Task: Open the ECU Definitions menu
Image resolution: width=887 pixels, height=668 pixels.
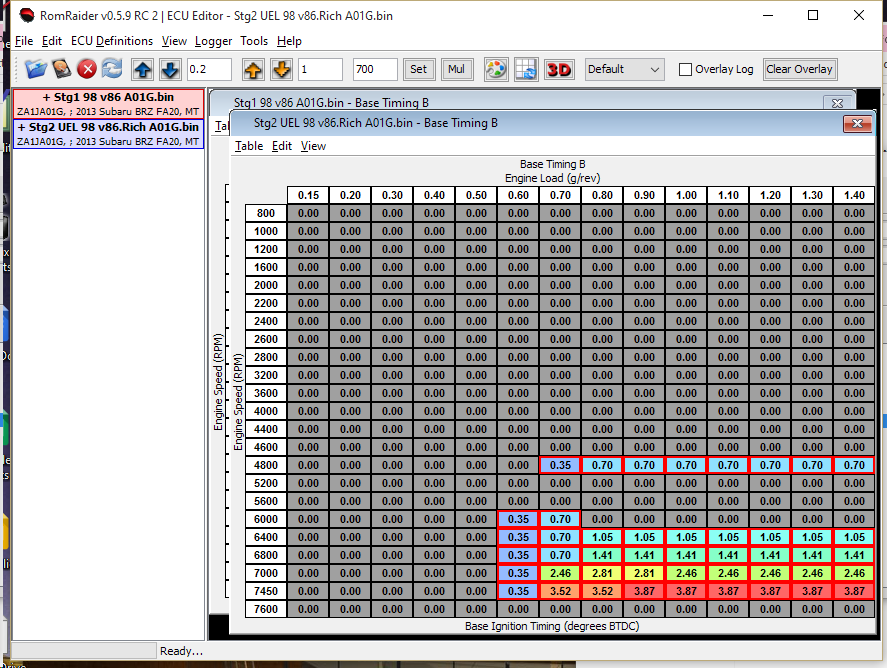Action: click(112, 41)
